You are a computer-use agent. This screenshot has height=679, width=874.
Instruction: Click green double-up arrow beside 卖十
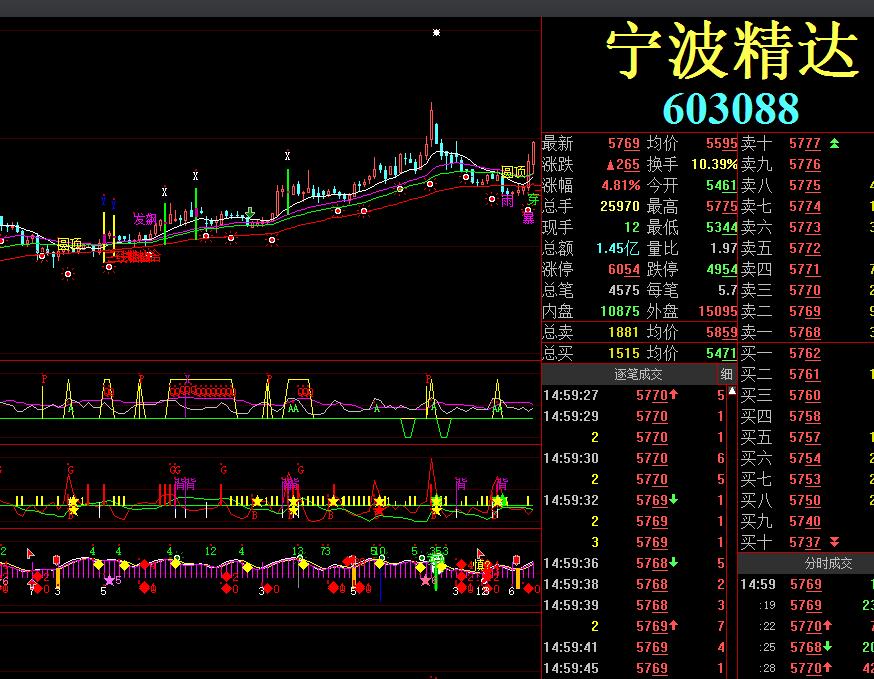(x=834, y=143)
